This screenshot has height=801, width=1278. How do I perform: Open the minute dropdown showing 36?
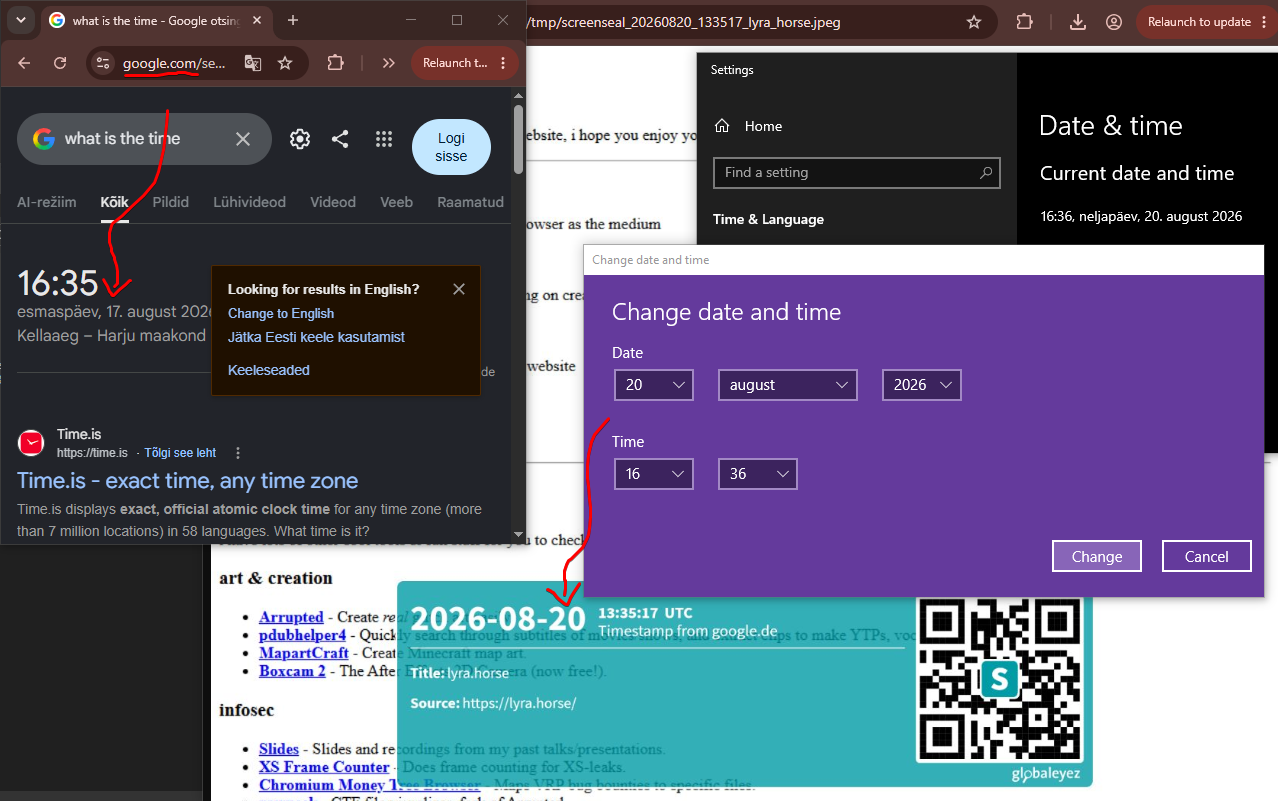(x=758, y=474)
